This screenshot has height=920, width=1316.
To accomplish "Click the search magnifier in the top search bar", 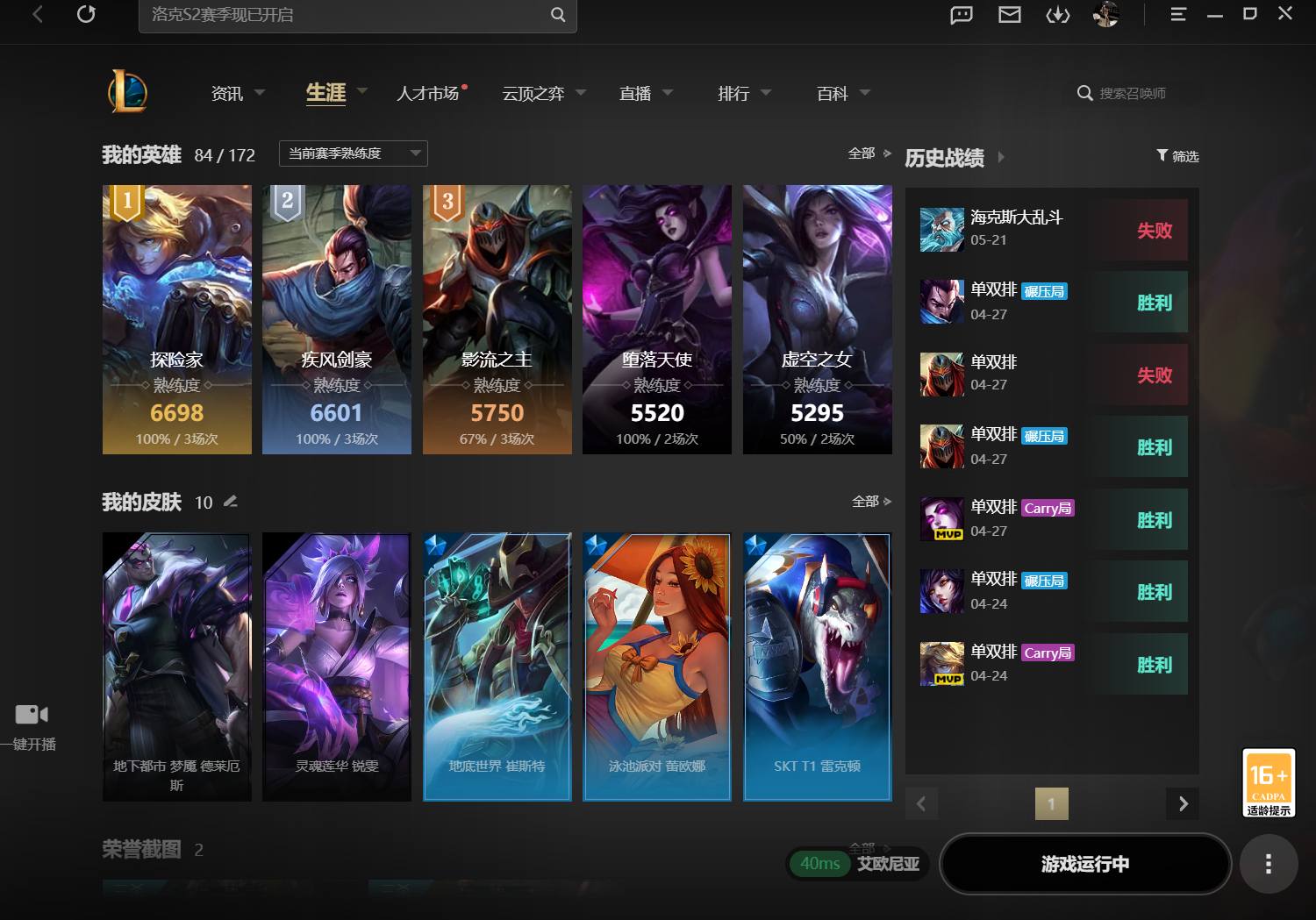I will coord(558,15).
